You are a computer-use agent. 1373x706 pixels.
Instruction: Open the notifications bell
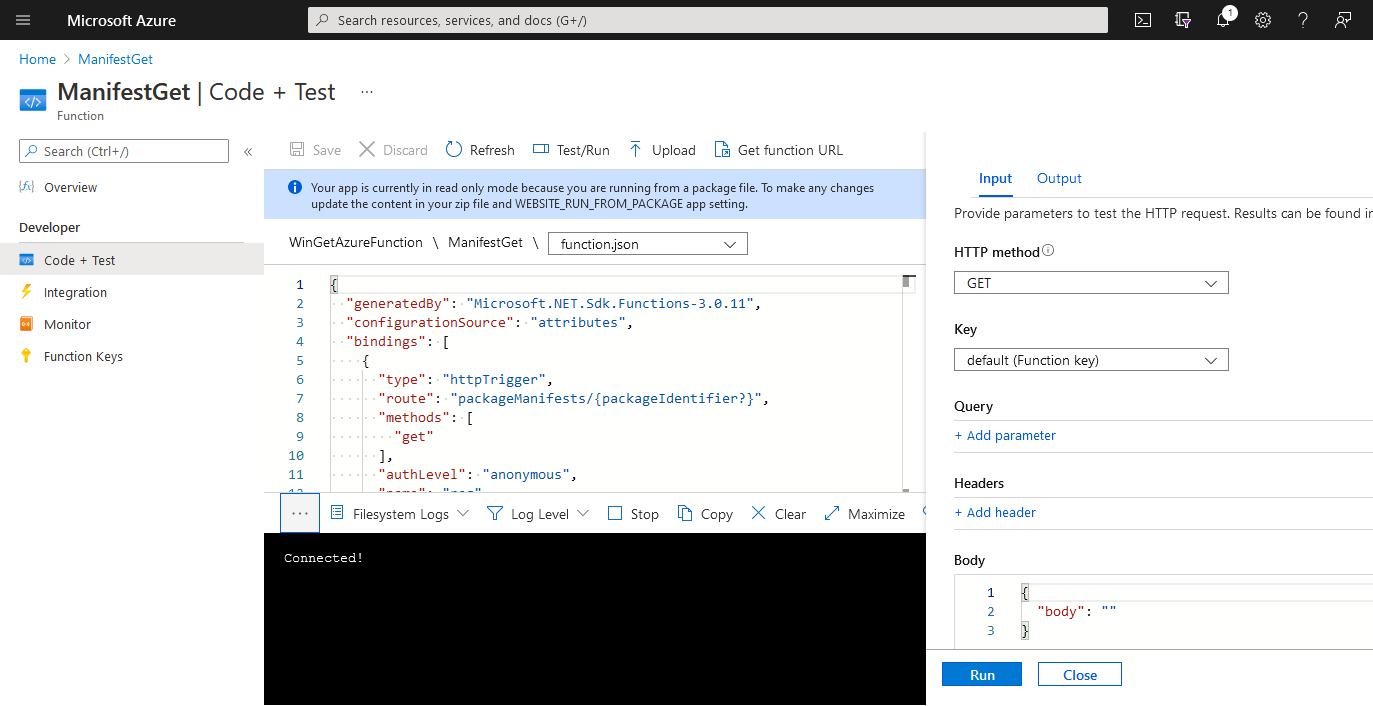[1223, 20]
